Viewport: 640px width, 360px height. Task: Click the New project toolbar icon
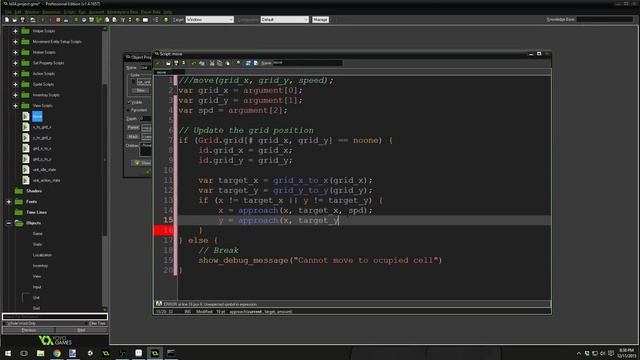(x=7, y=20)
